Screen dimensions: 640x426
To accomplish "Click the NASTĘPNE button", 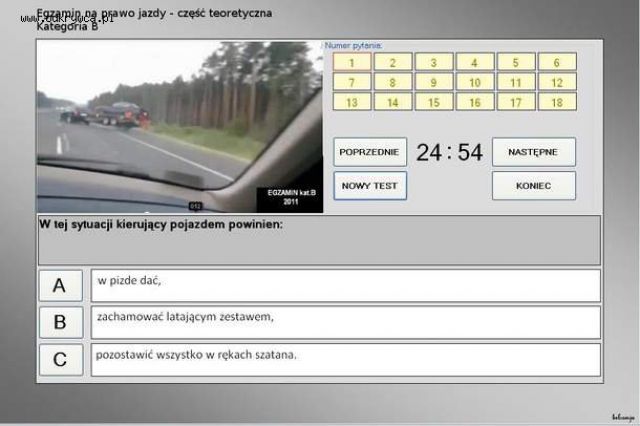I will click(534, 152).
